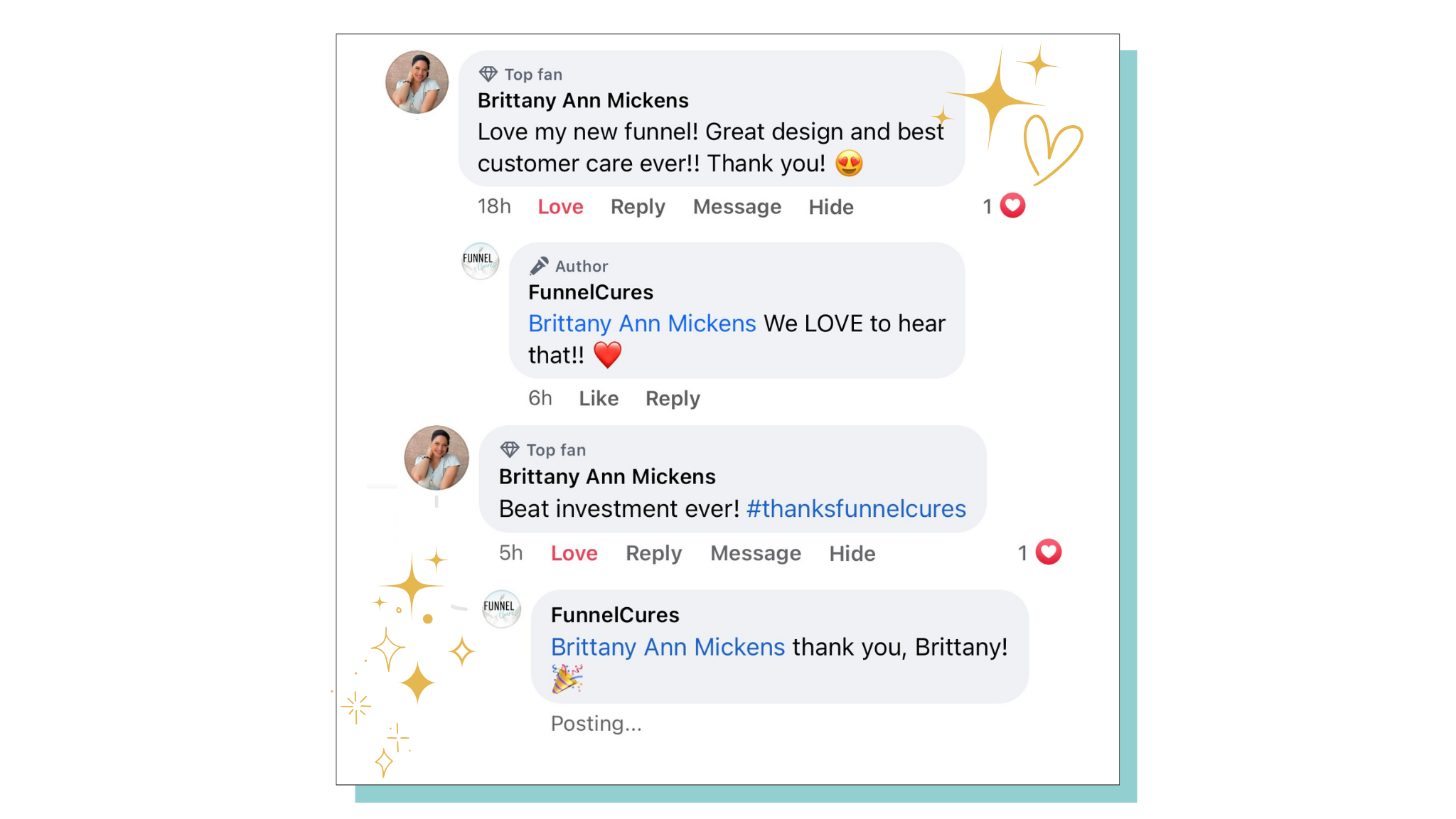
Task: Message the author of the 18h comment
Action: tap(737, 207)
